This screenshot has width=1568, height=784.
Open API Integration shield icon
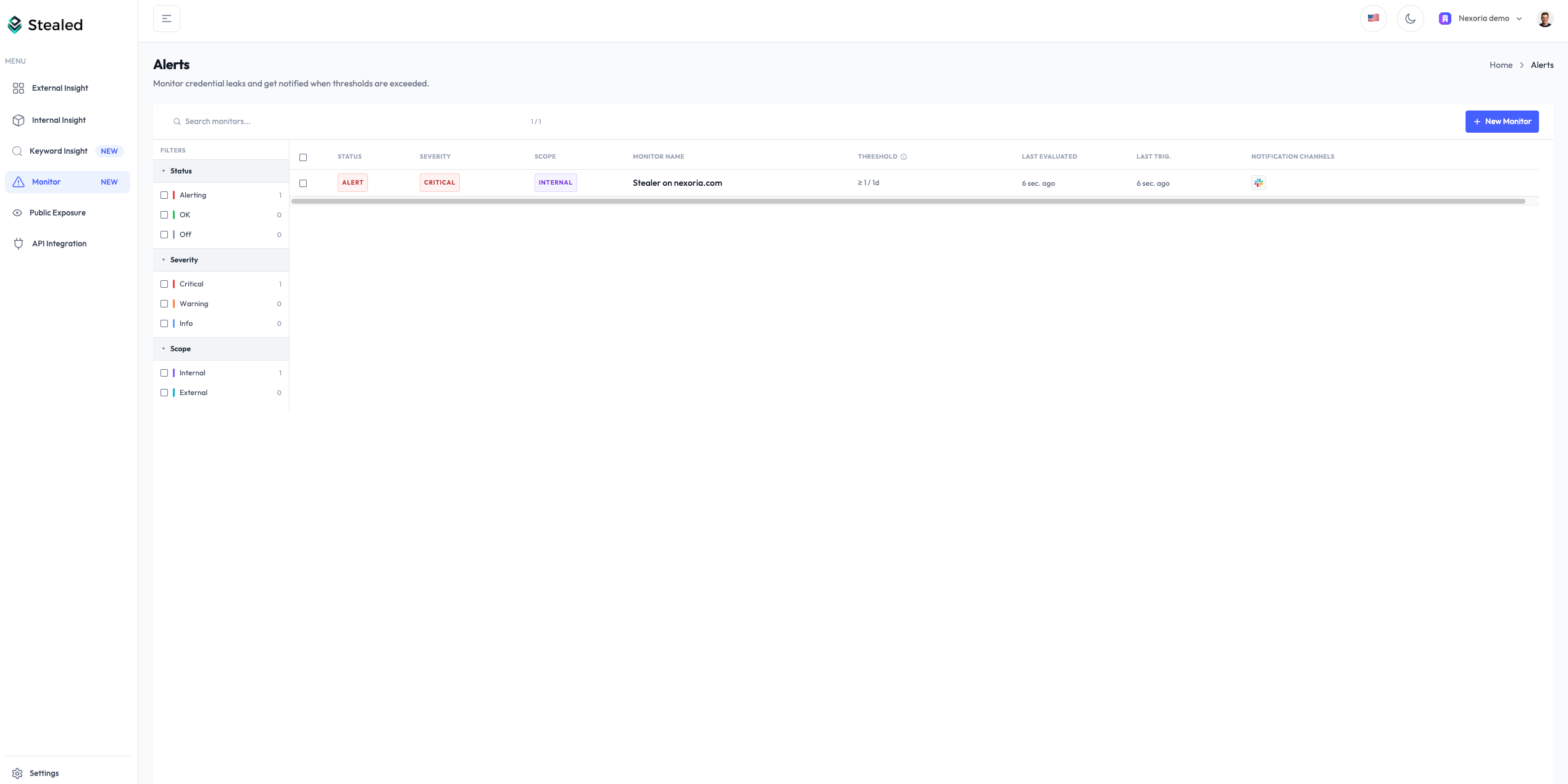pyautogui.click(x=19, y=243)
